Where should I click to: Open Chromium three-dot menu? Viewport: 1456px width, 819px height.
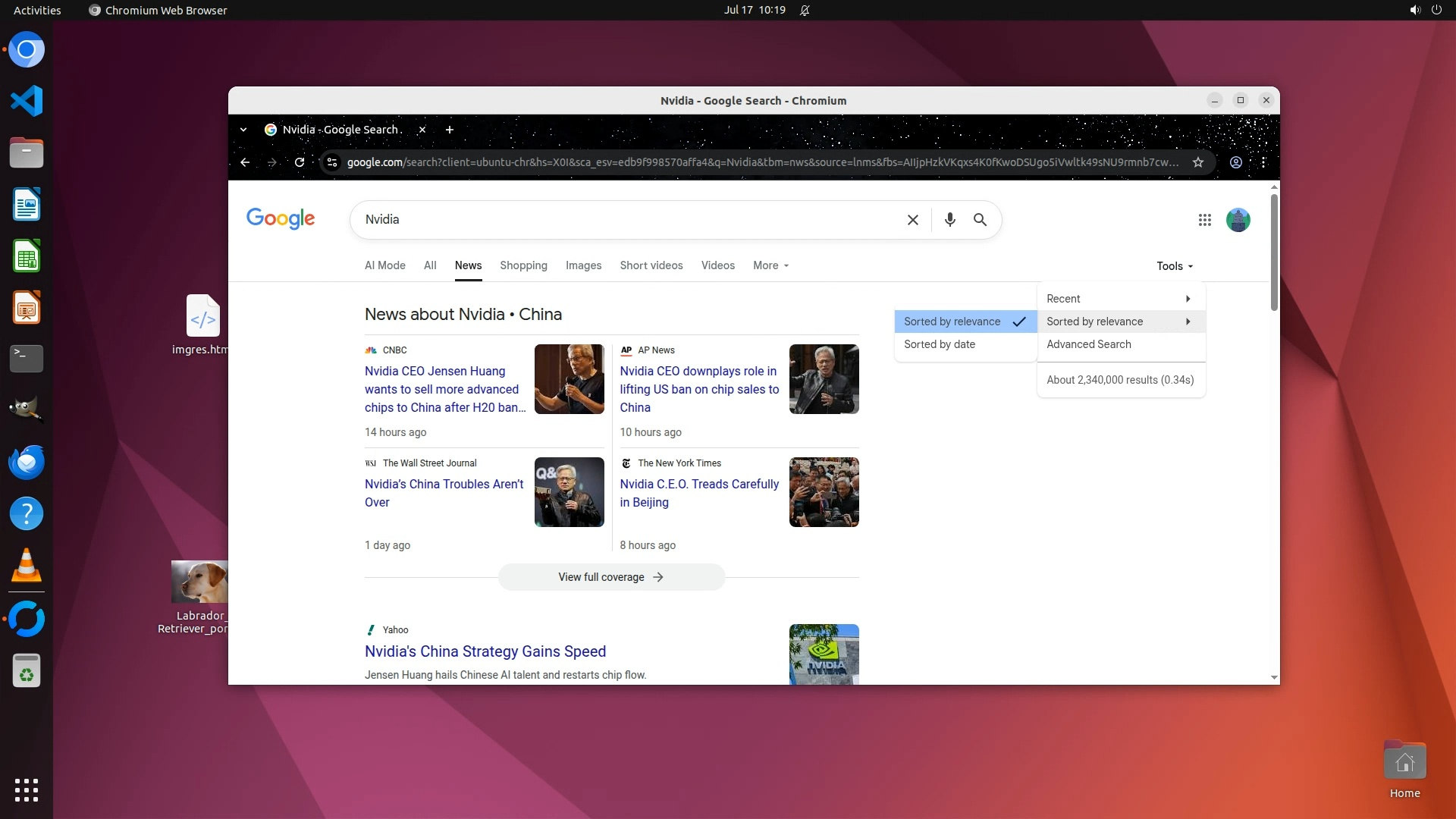coord(1263,162)
